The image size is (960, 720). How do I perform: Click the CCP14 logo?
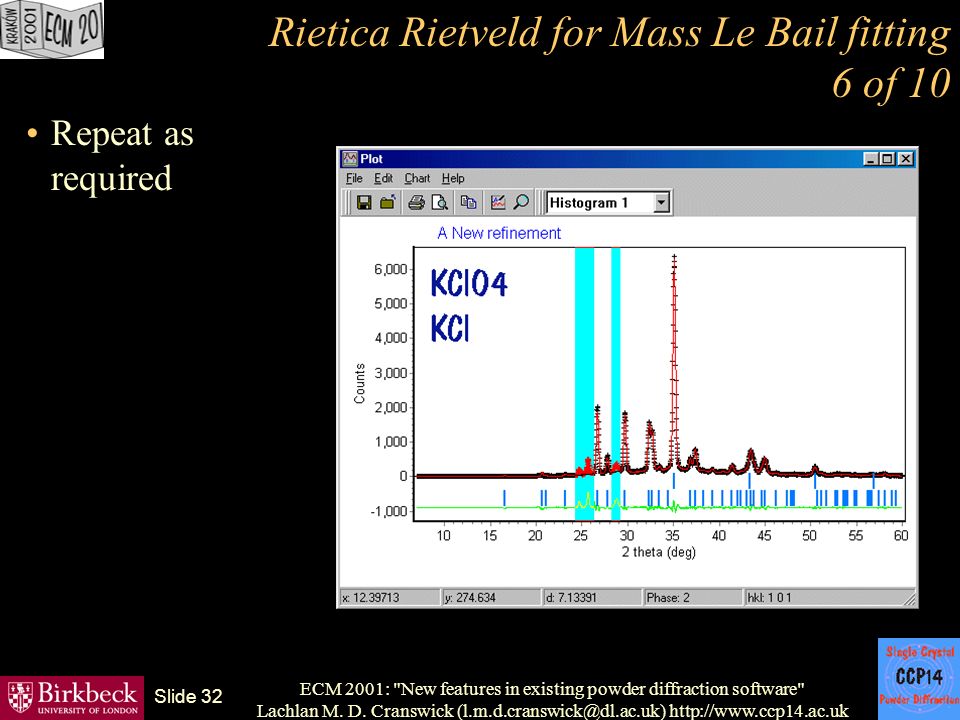[x=918, y=677]
